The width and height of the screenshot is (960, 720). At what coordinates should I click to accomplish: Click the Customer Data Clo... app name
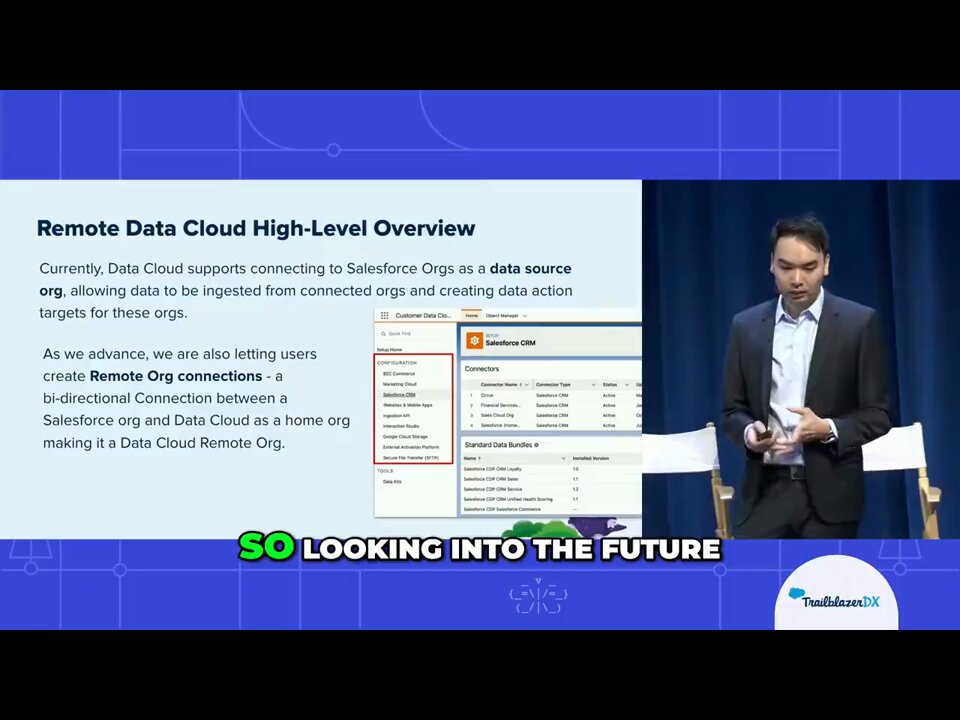(423, 315)
